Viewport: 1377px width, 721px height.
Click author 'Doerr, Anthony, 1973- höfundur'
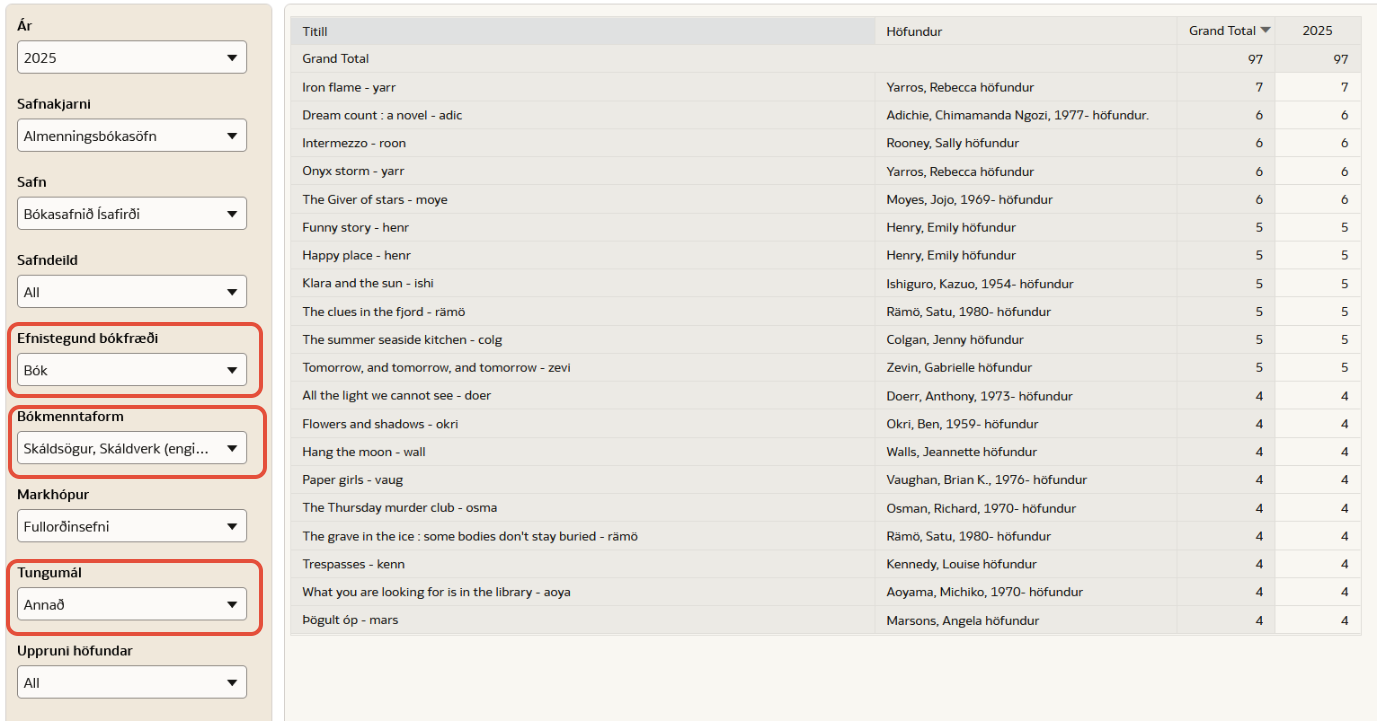pyautogui.click(x=979, y=395)
